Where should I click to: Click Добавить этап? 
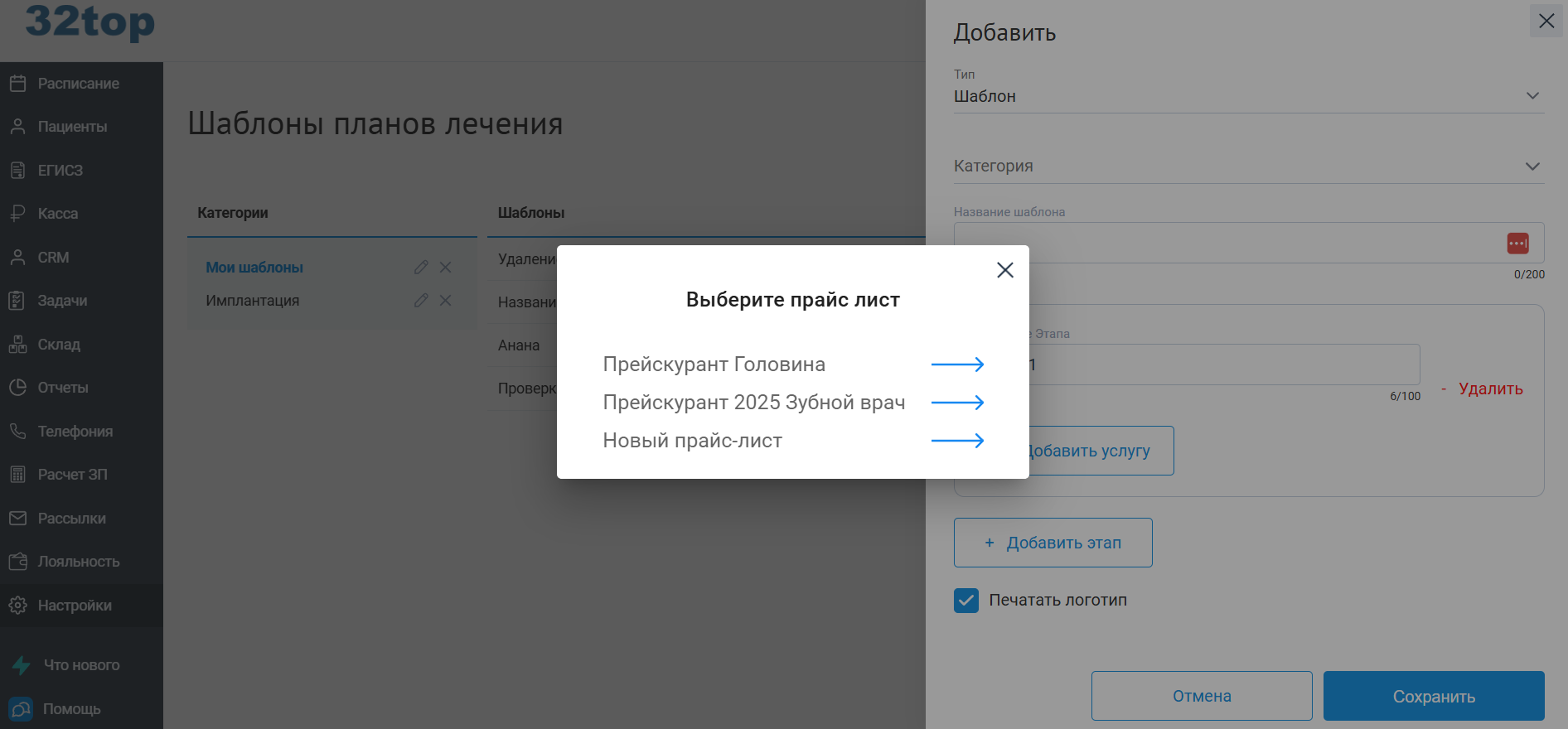coord(1053,543)
